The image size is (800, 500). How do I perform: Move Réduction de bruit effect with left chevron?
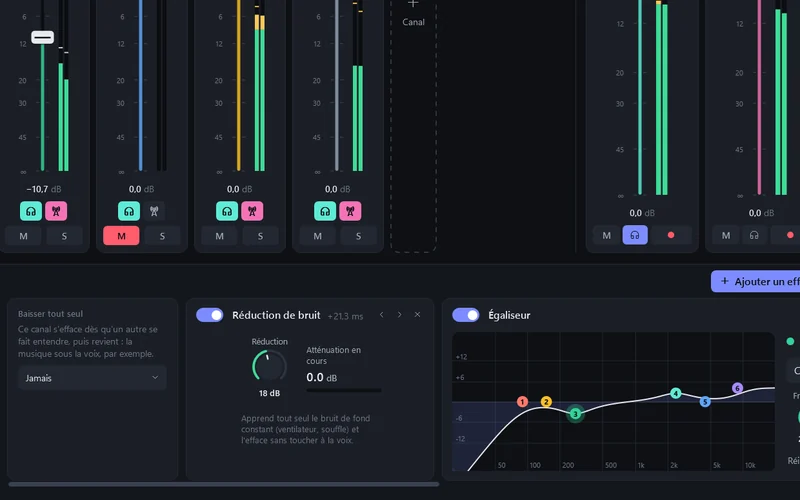point(382,315)
